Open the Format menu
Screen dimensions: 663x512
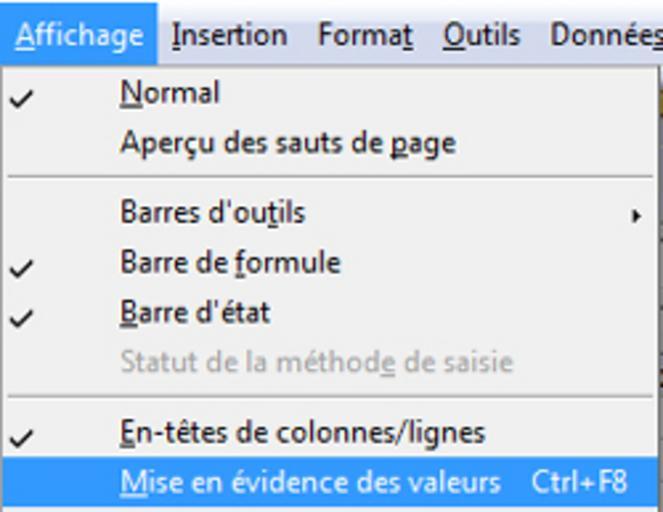click(365, 36)
